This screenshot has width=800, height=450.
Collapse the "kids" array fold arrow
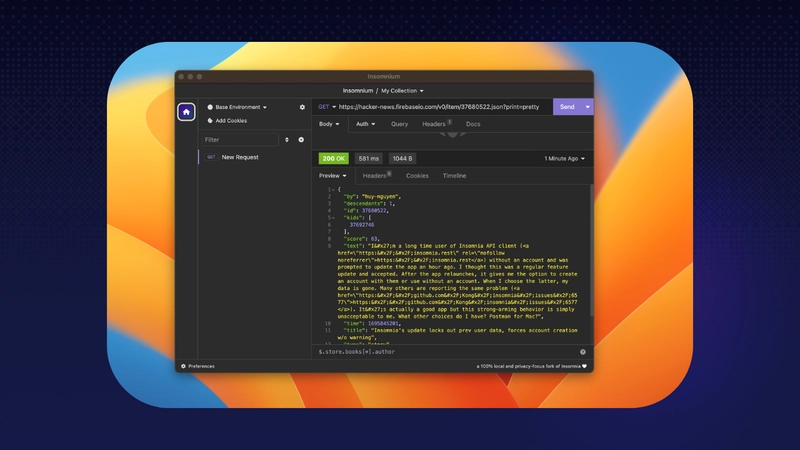point(333,217)
